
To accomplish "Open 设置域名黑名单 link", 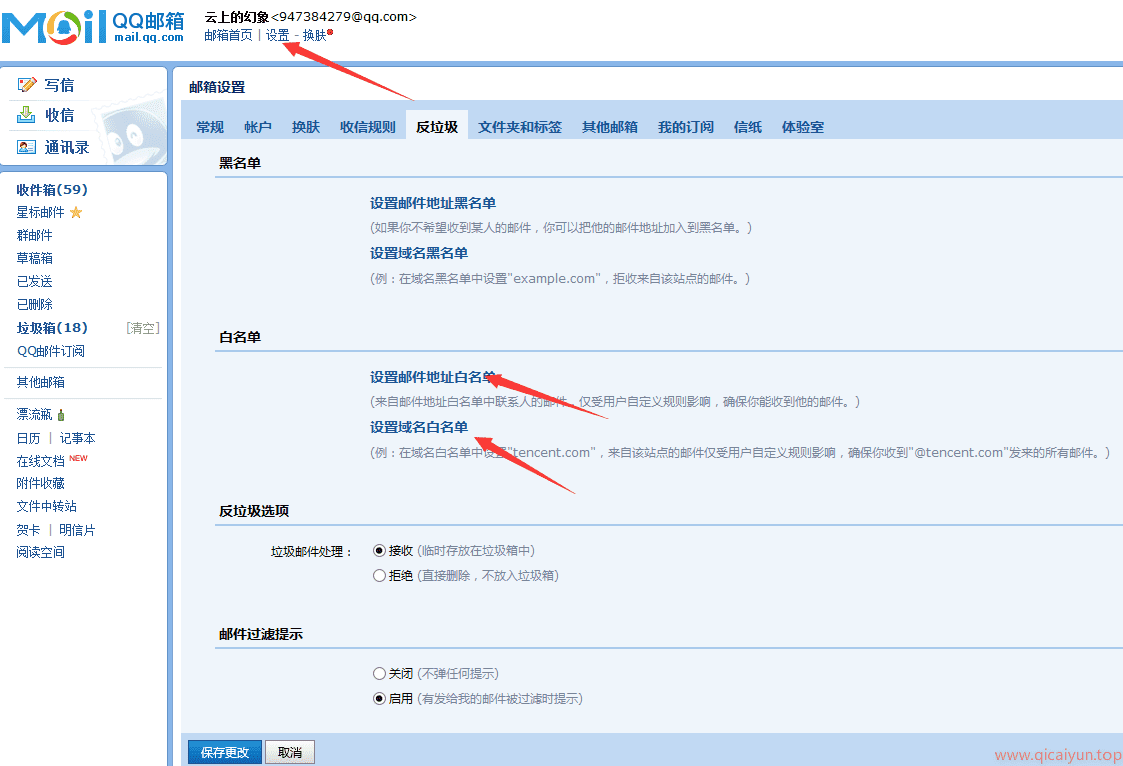I will pos(418,253).
